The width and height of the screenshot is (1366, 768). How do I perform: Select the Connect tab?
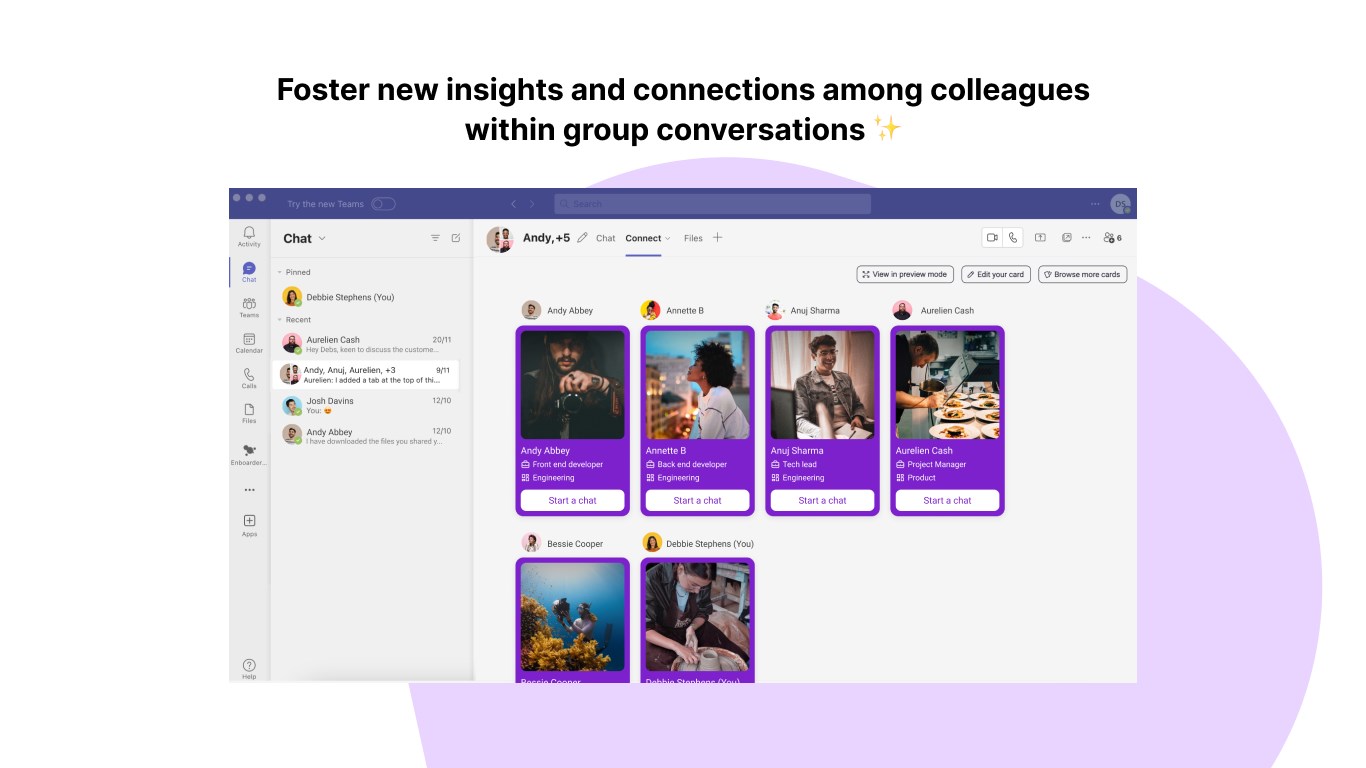643,238
